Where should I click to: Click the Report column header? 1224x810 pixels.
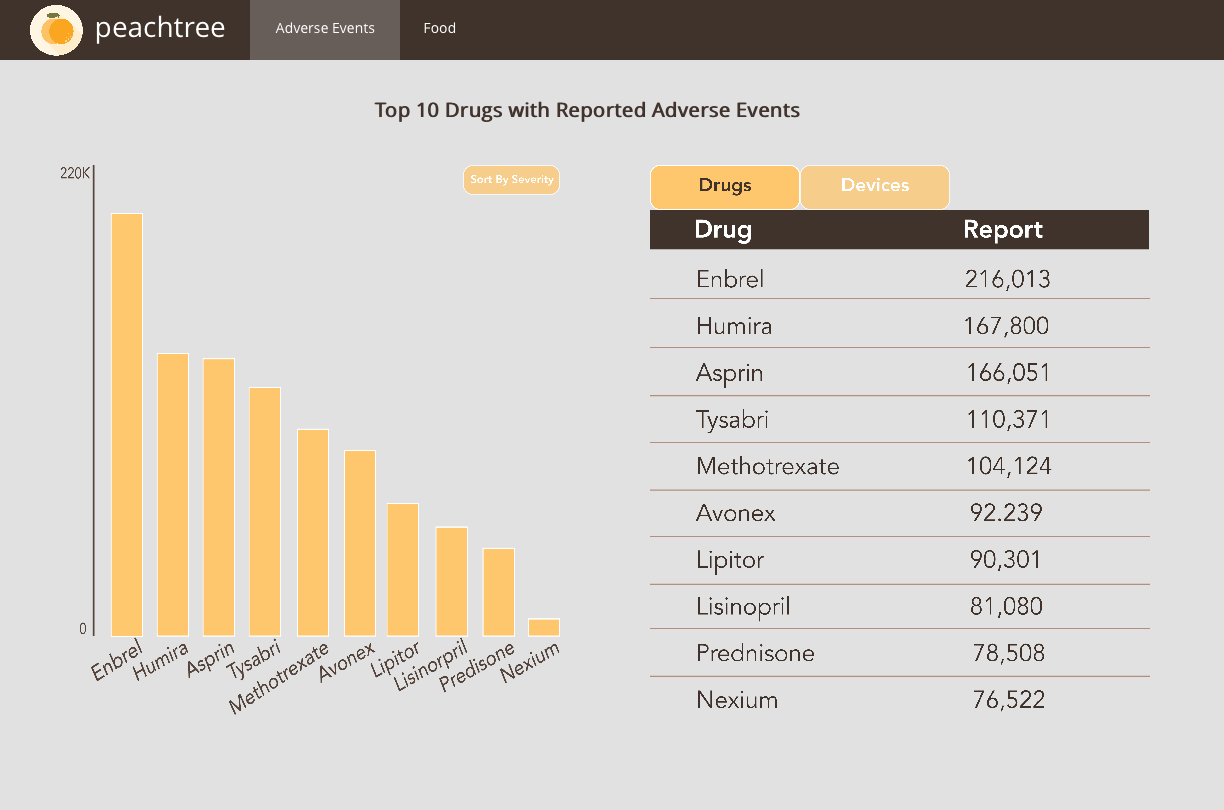tap(1003, 230)
